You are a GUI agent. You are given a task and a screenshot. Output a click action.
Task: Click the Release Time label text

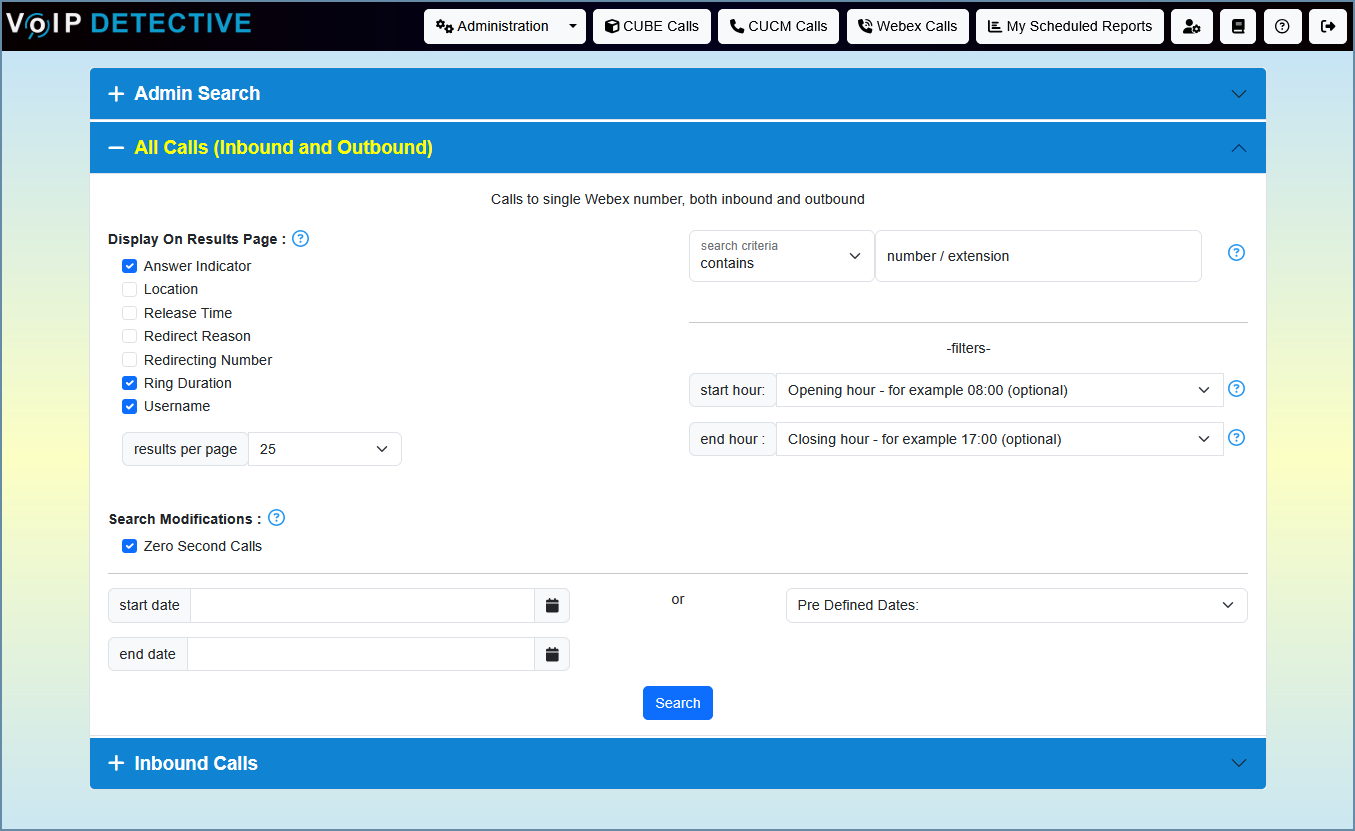coord(188,313)
